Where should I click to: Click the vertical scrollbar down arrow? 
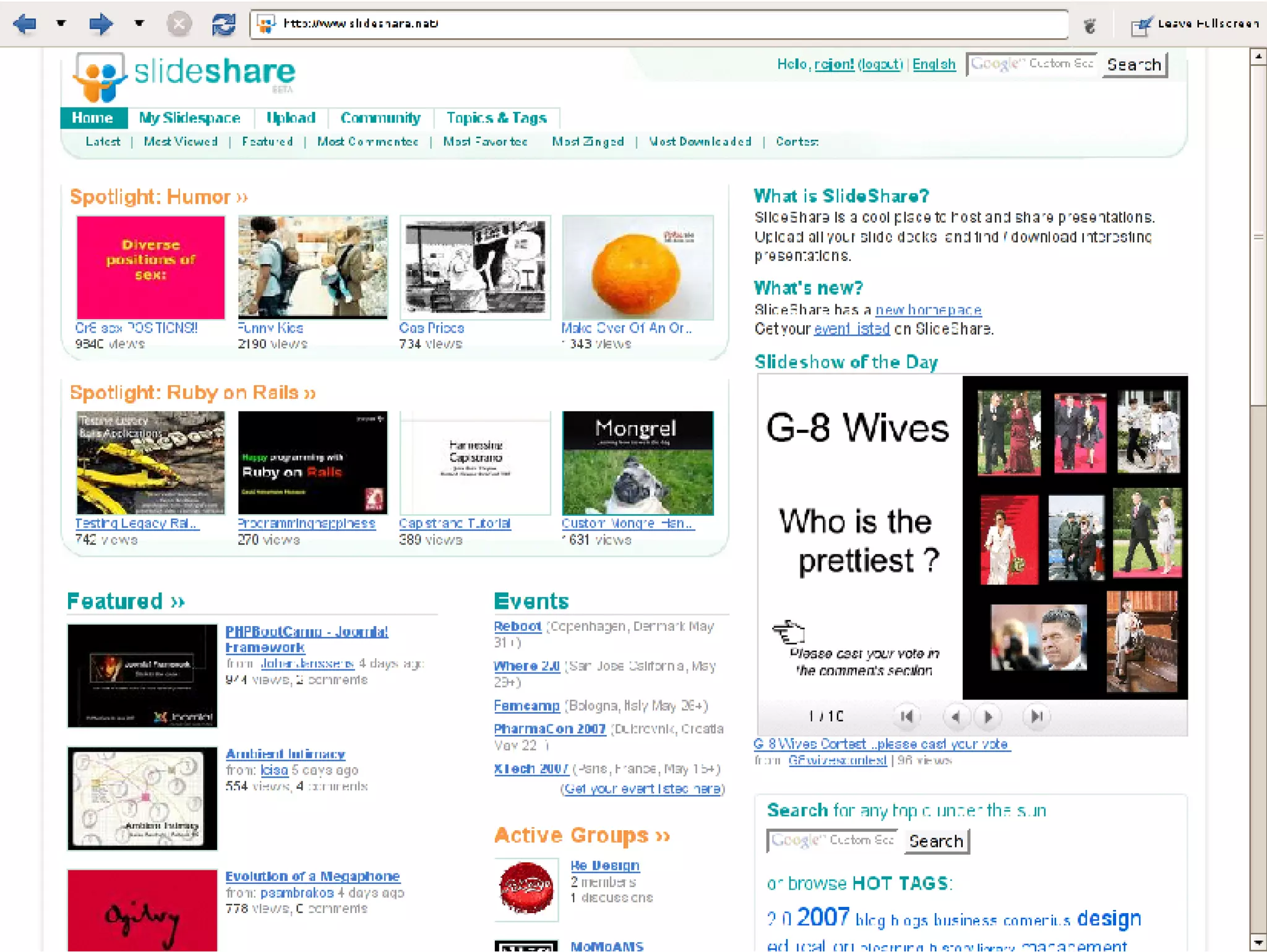(x=1258, y=941)
